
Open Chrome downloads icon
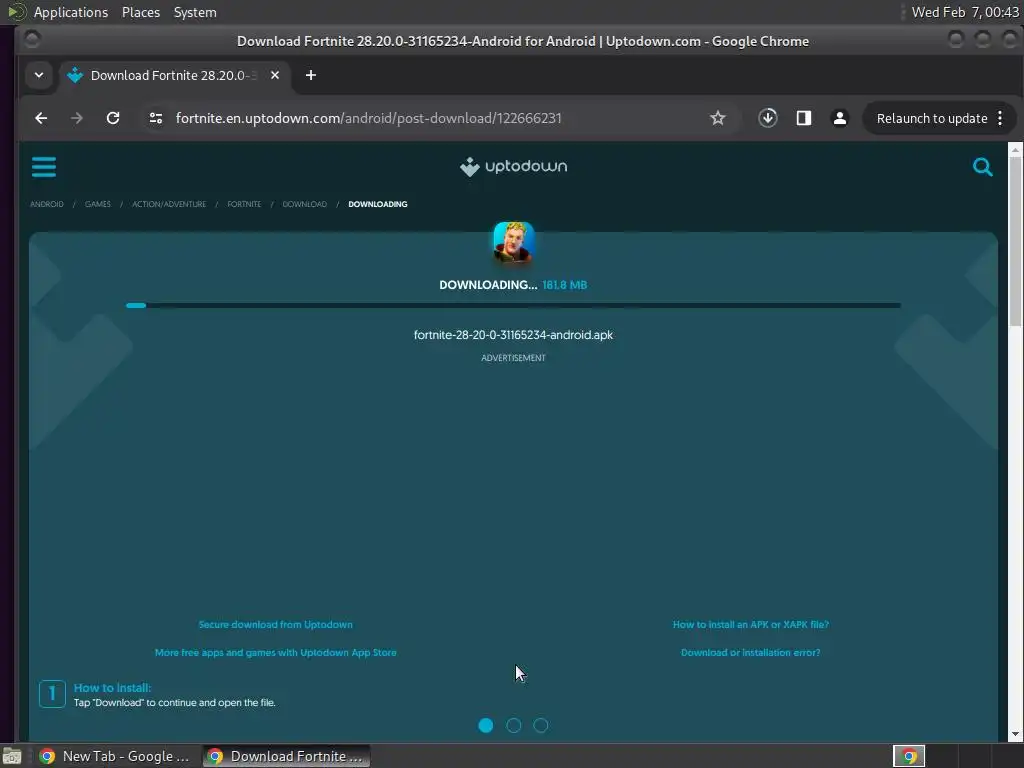(x=767, y=118)
